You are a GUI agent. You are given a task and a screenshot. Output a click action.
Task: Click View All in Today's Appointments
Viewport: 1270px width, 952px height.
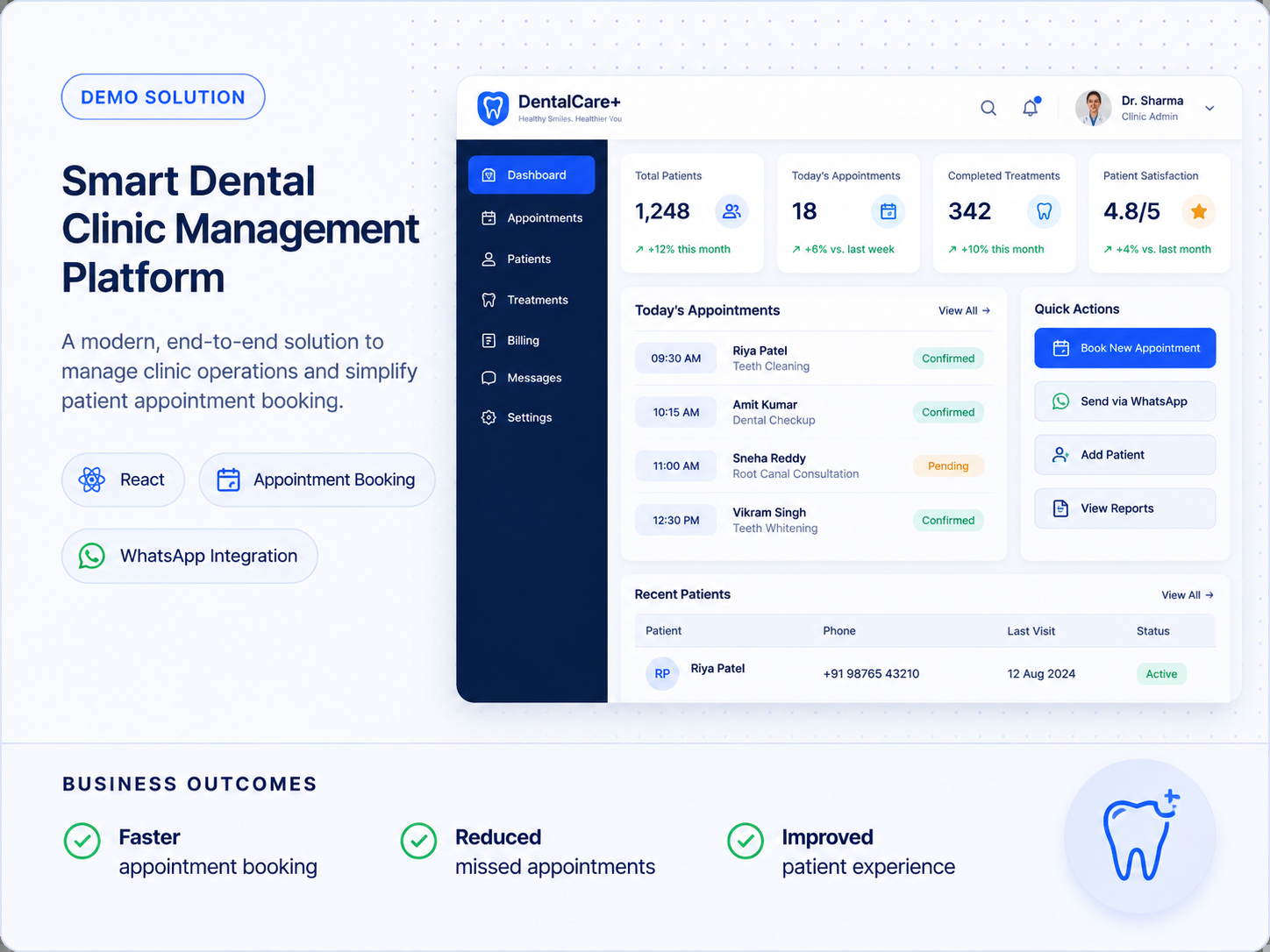pyautogui.click(x=964, y=310)
